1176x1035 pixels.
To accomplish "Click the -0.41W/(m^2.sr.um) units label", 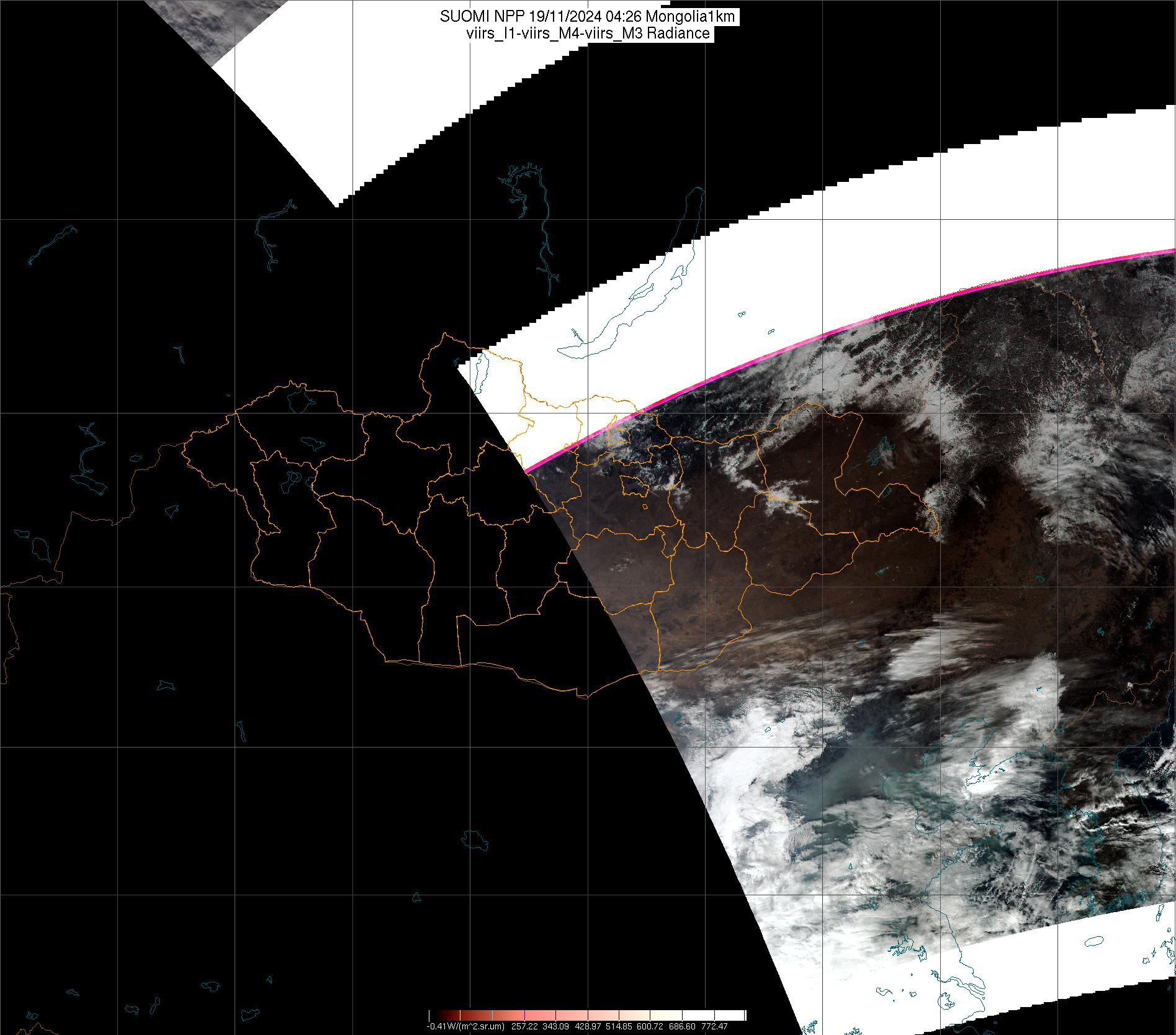I will 465,1026.
